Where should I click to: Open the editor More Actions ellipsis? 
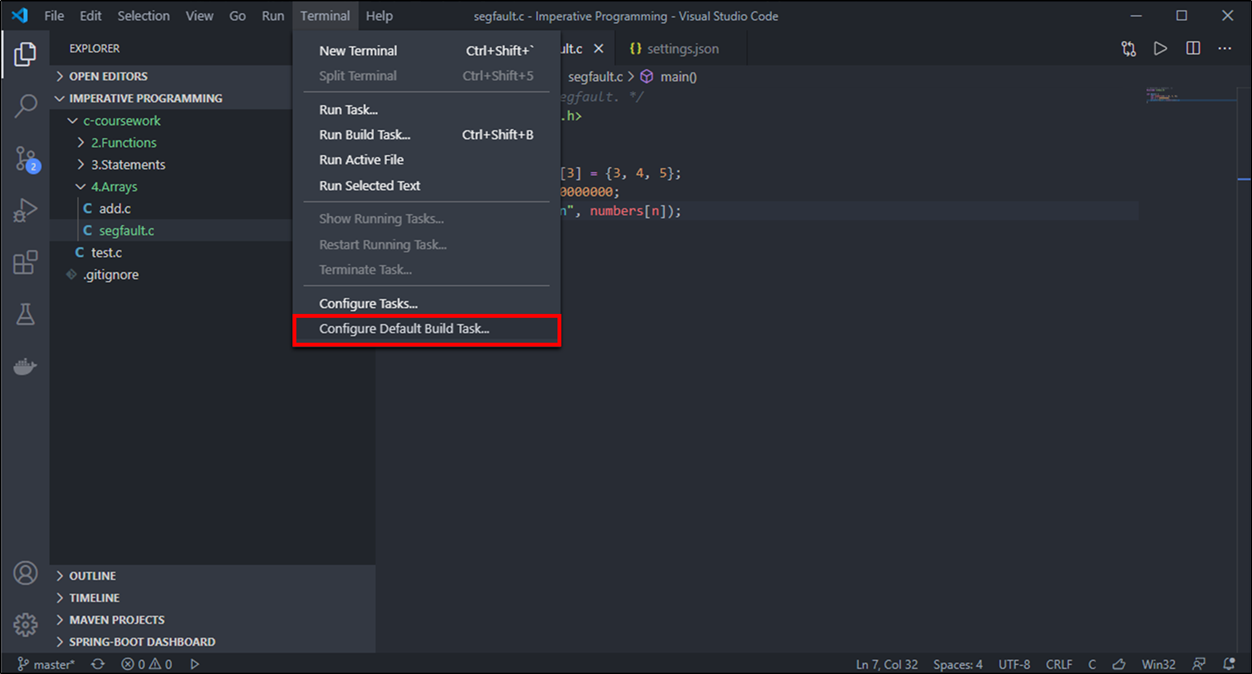[x=1225, y=48]
